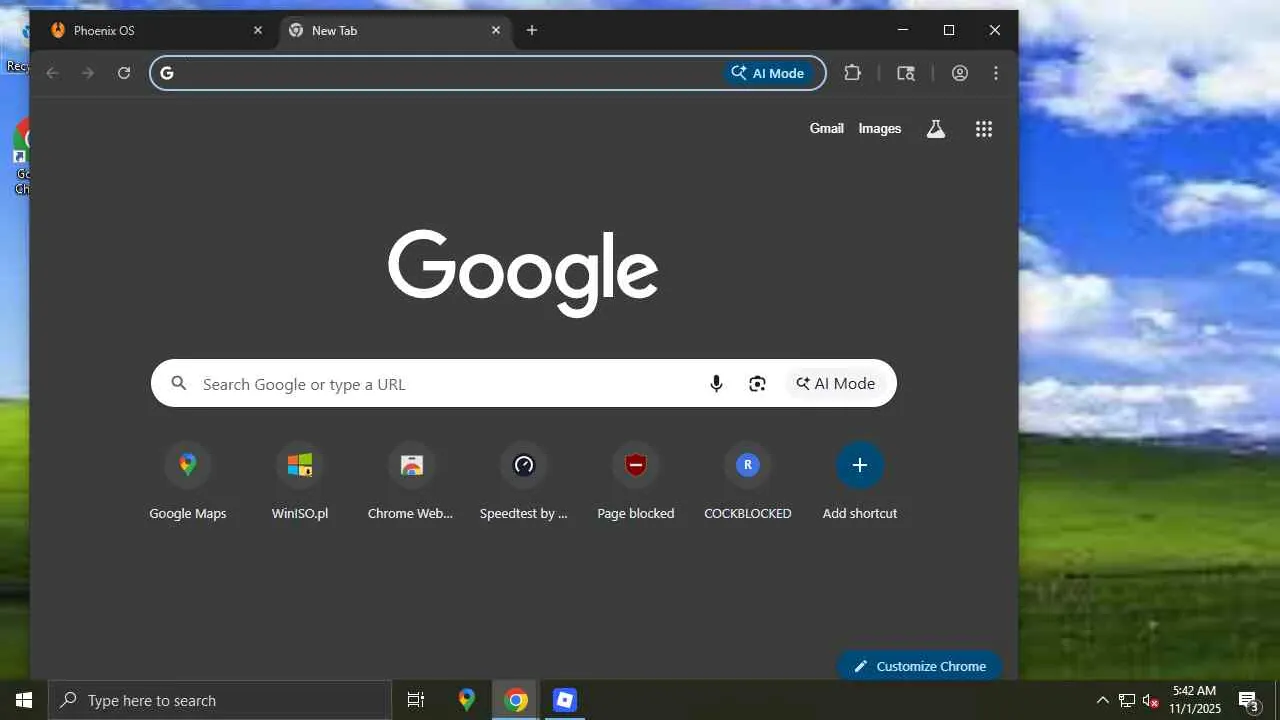Image resolution: width=1280 pixels, height=720 pixels.
Task: Open Windows Task View
Action: (x=416, y=700)
